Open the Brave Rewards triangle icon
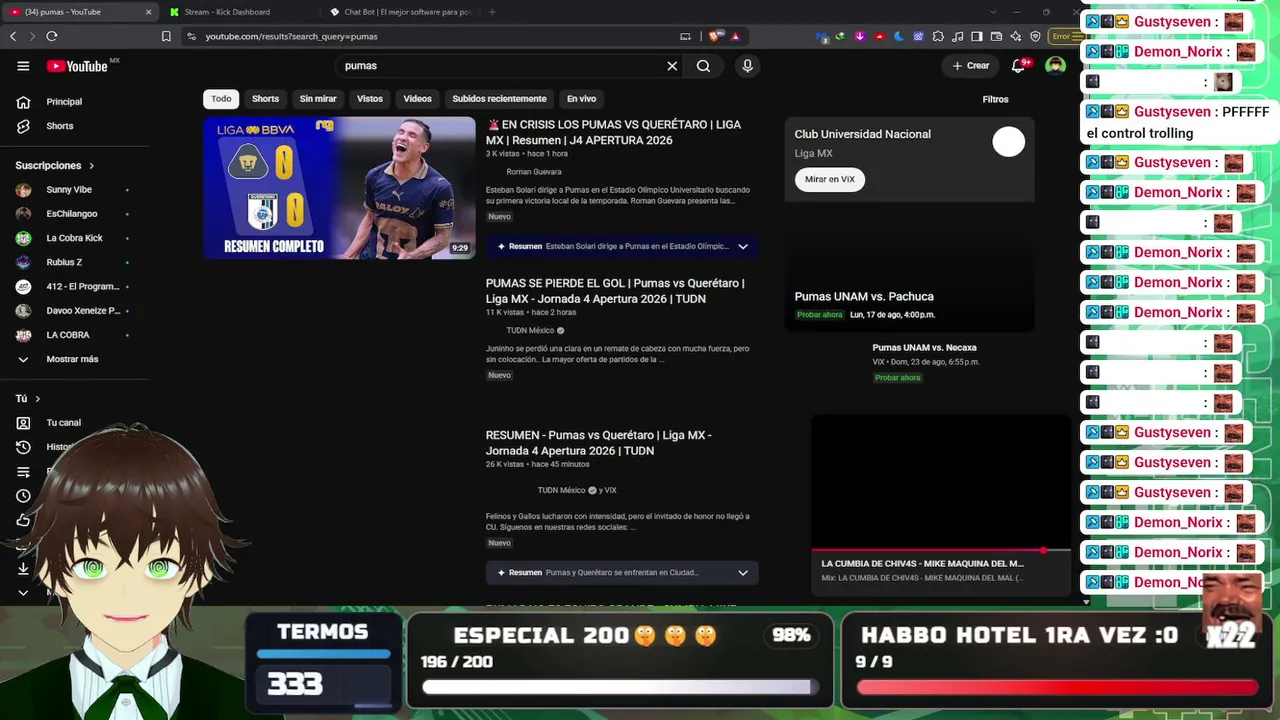The image size is (1280, 720). 735,36
